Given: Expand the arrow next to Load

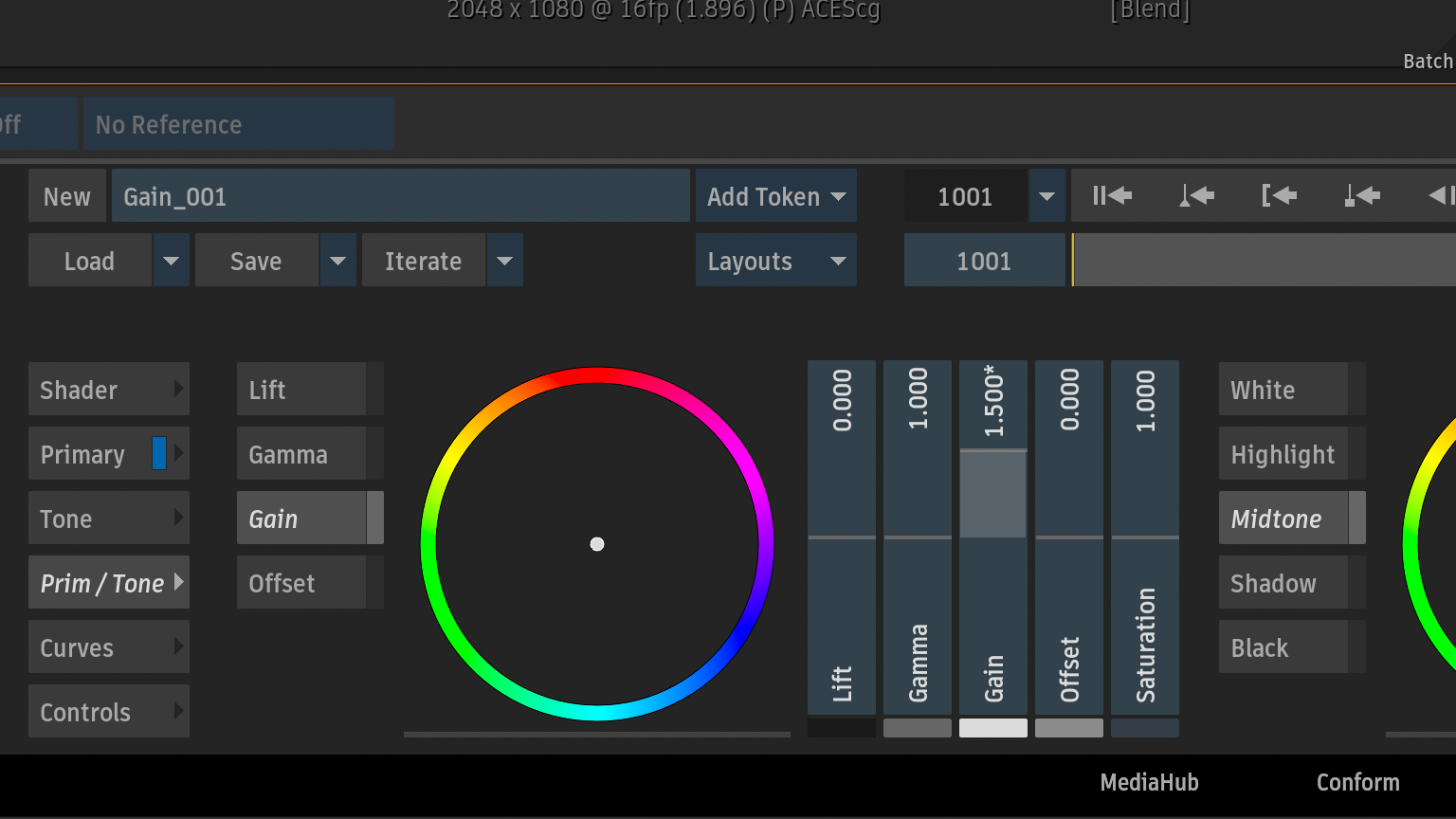Looking at the screenshot, I should (x=171, y=260).
